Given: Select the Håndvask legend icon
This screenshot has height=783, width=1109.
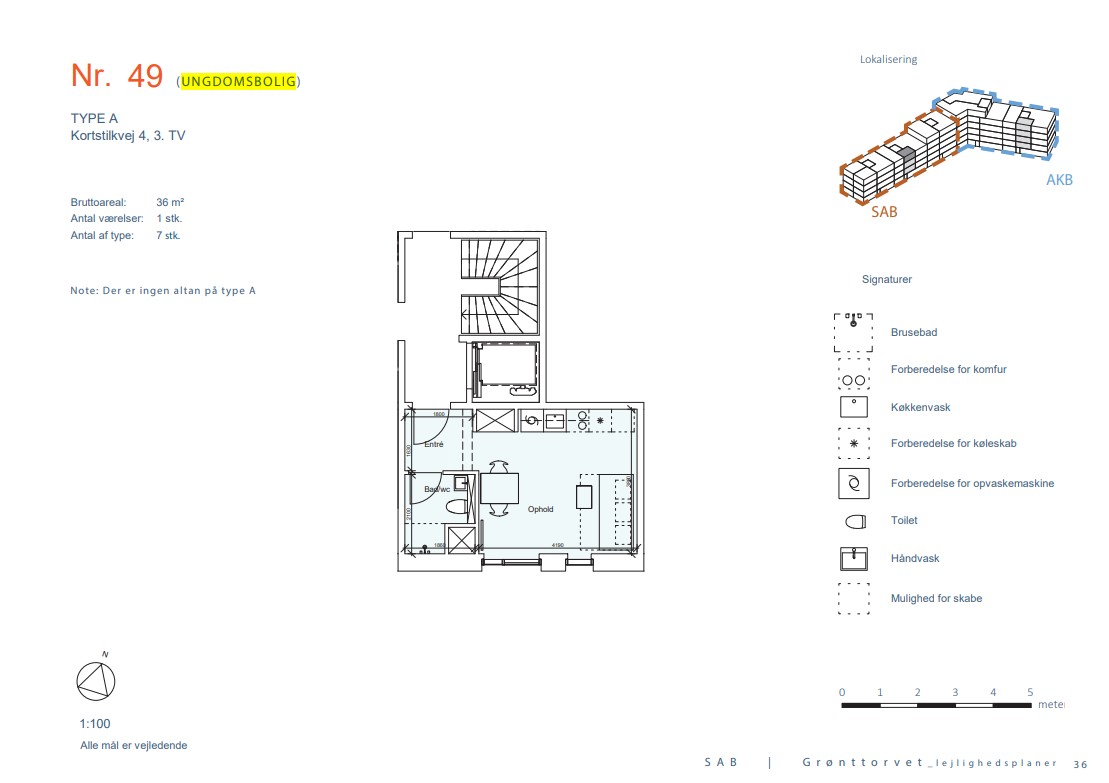Looking at the screenshot, I should [853, 558].
